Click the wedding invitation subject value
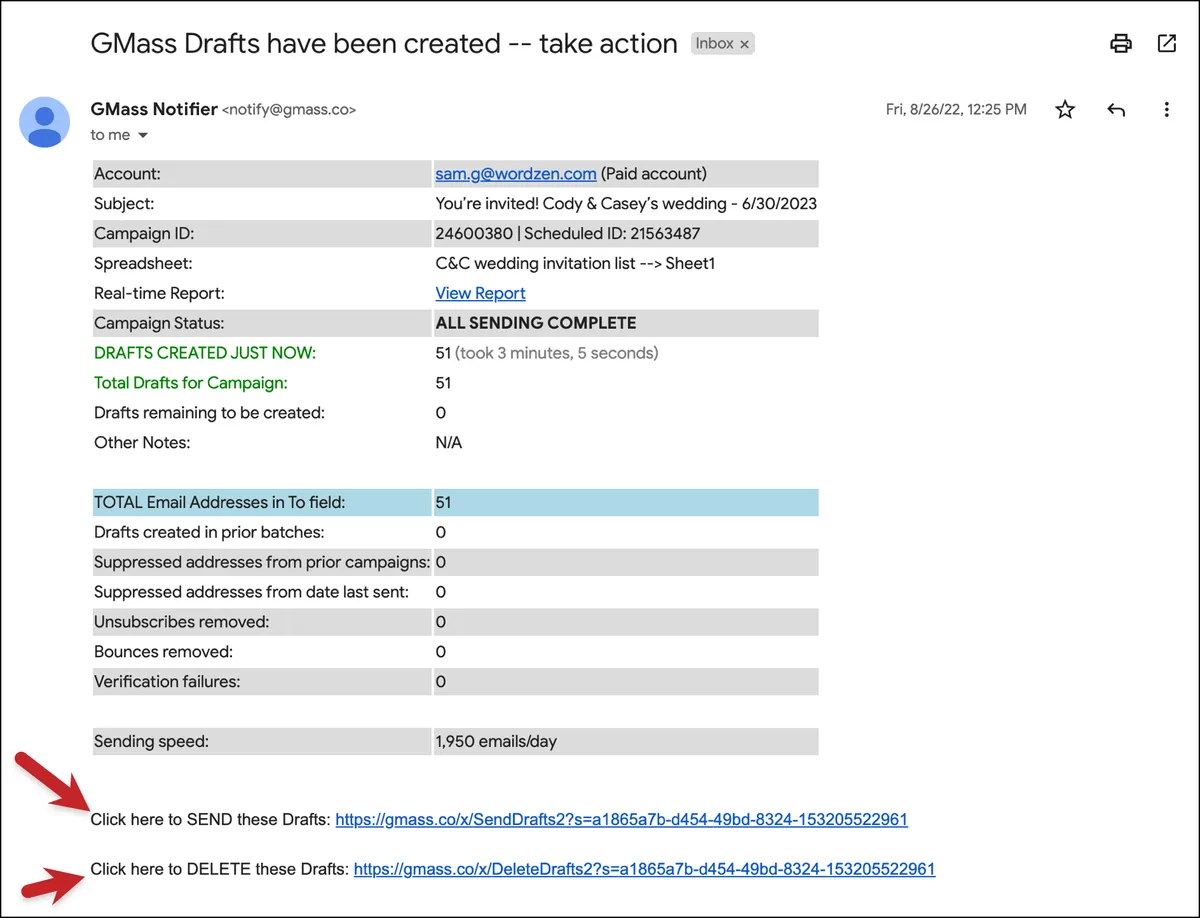Screen dimensions: 1200x918 626,203
